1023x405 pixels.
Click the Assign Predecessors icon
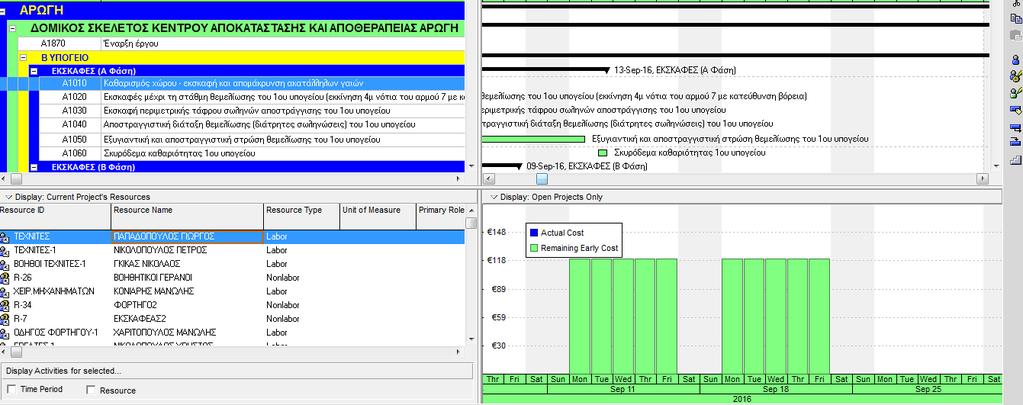click(x=1015, y=126)
